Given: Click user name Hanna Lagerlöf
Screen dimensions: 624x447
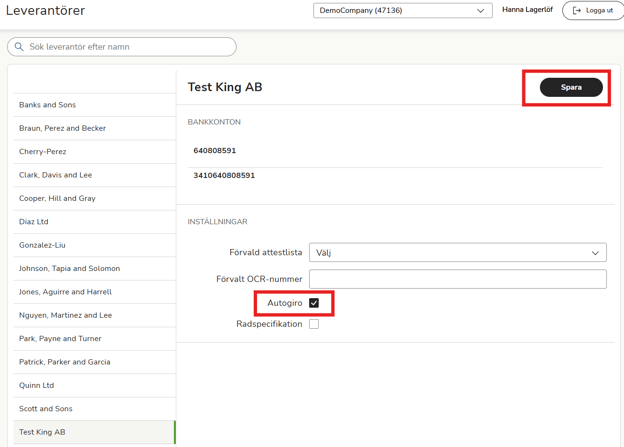Looking at the screenshot, I should [527, 11].
